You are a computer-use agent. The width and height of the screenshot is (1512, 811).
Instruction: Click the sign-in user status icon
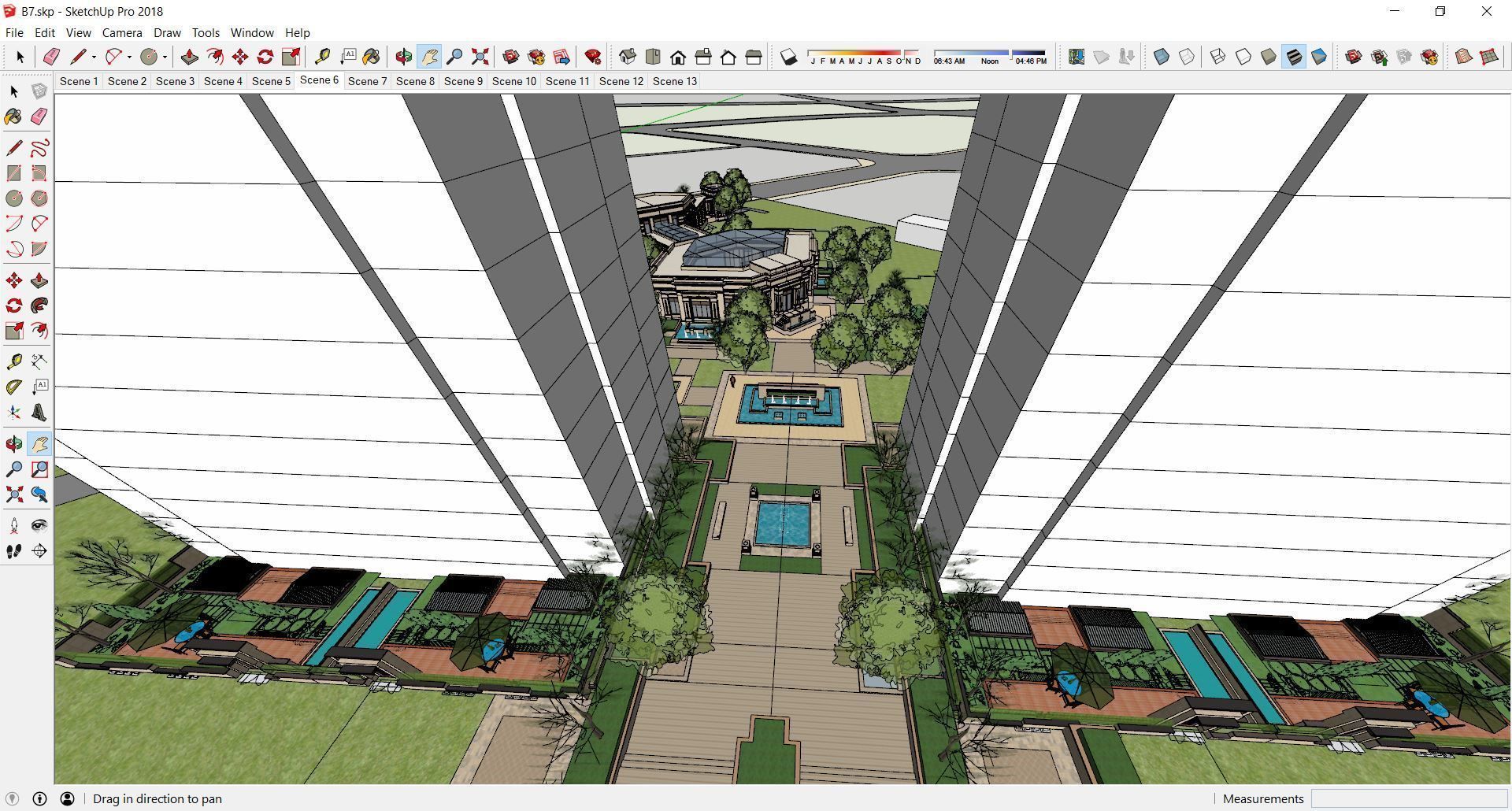[67, 798]
